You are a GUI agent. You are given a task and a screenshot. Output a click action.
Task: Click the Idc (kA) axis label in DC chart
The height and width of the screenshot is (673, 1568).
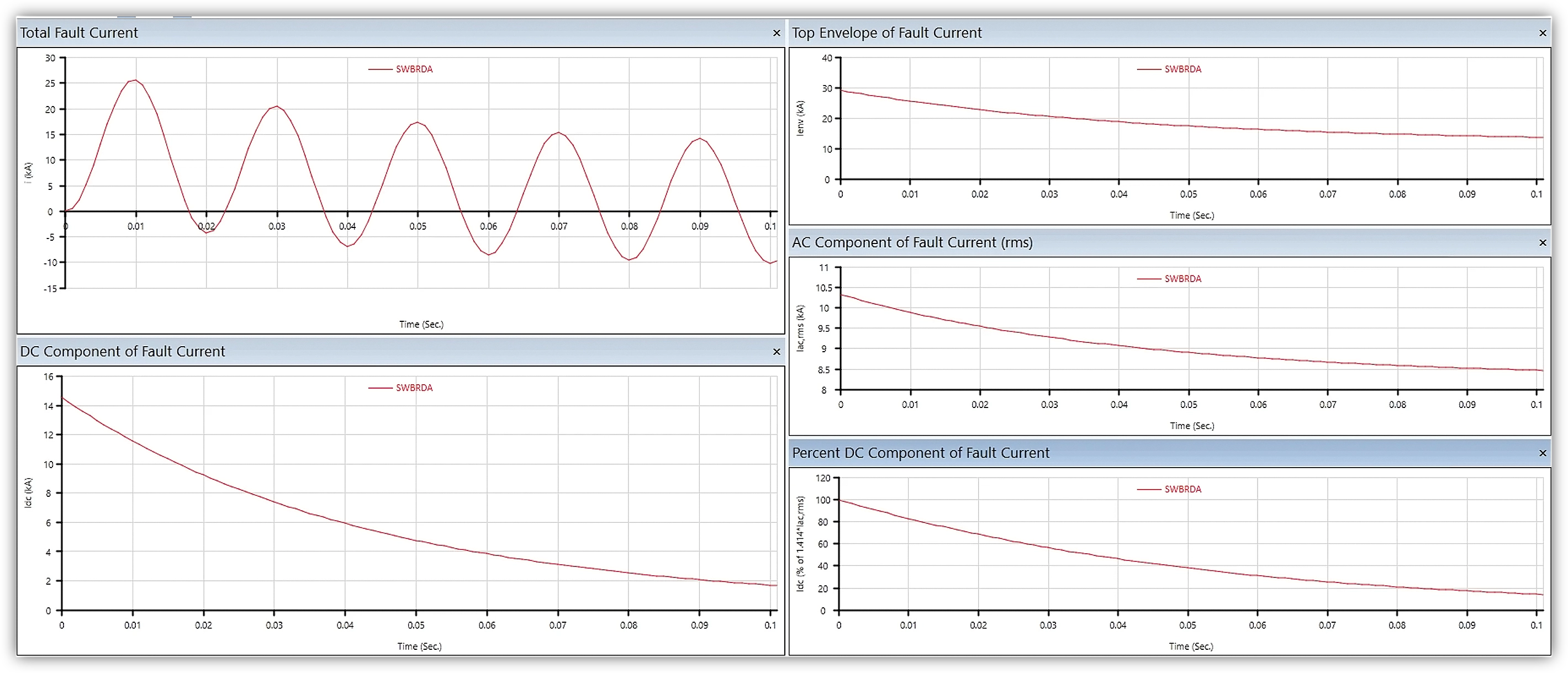pyautogui.click(x=28, y=492)
